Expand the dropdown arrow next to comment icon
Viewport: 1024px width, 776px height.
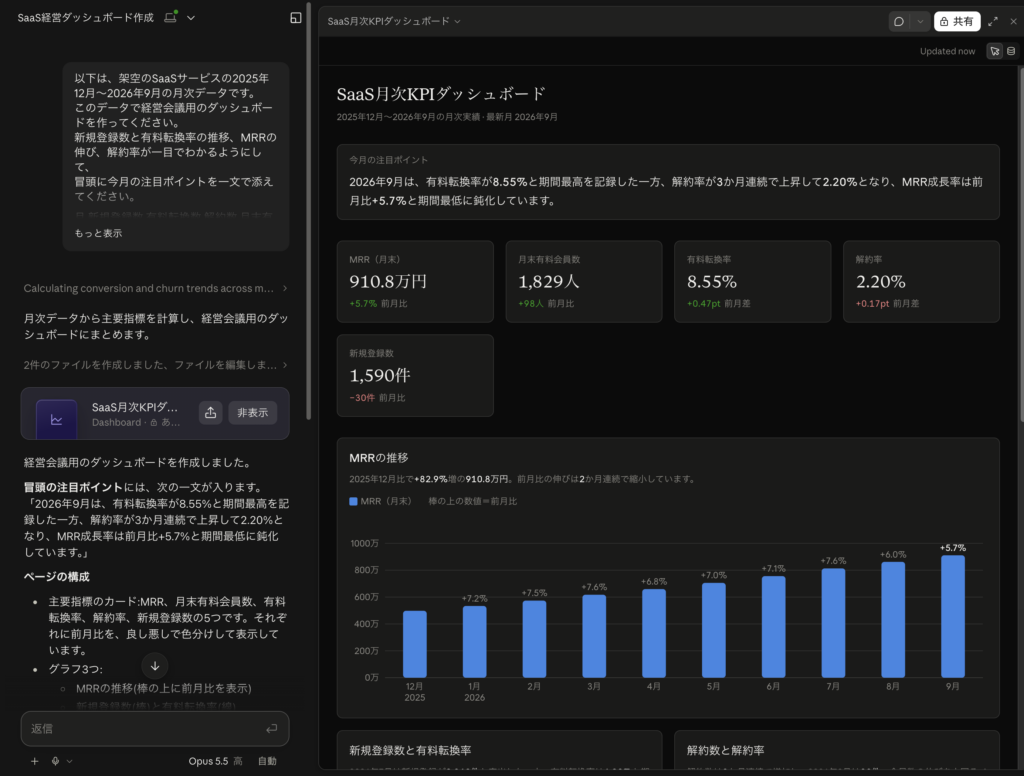pyautogui.click(x=920, y=22)
